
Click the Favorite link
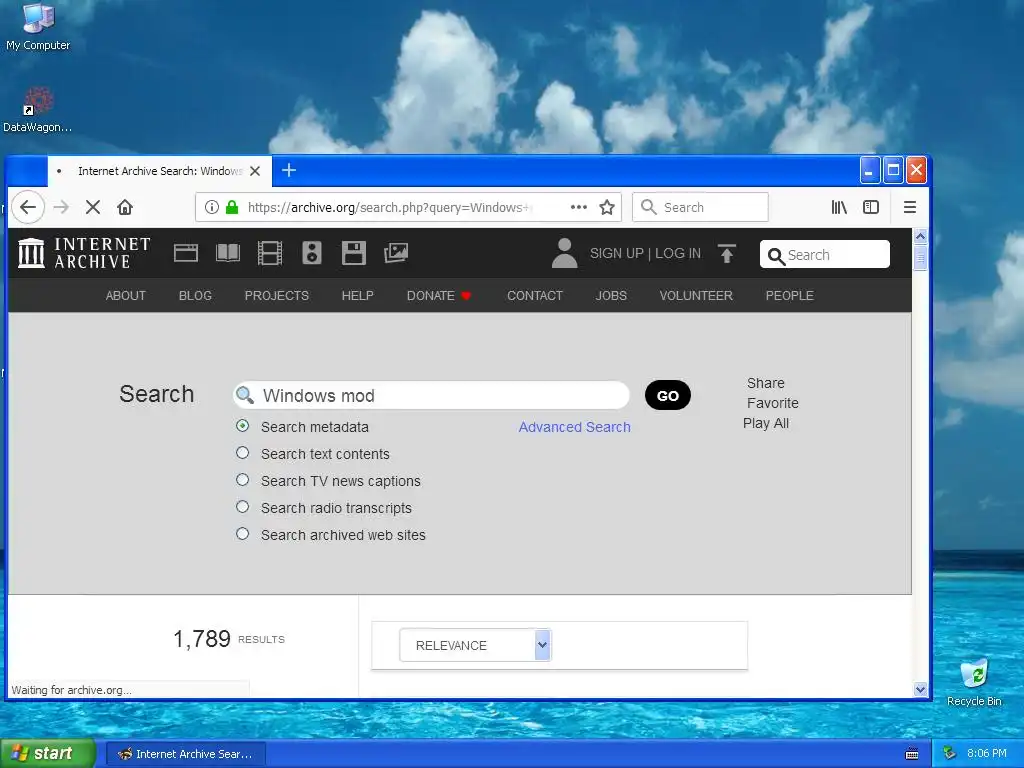tap(773, 404)
